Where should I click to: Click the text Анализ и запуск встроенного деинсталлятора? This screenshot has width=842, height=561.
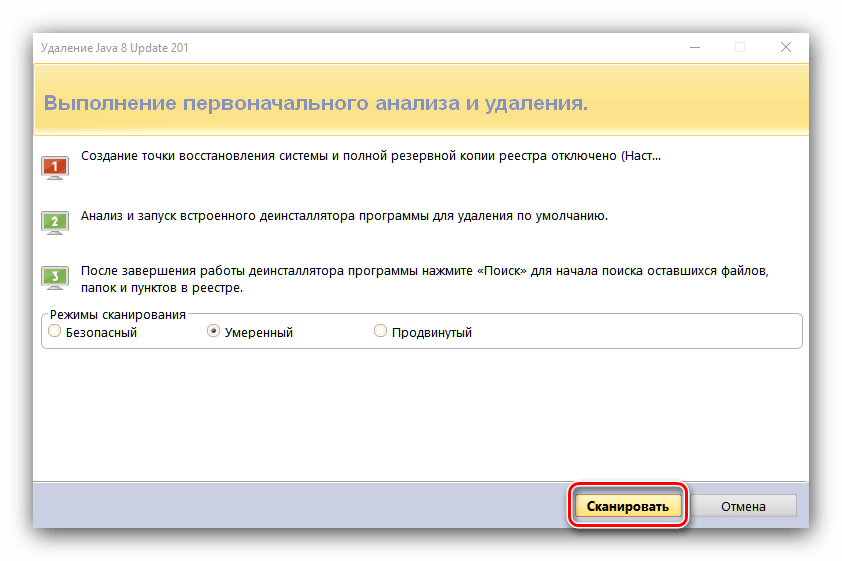pos(344,216)
